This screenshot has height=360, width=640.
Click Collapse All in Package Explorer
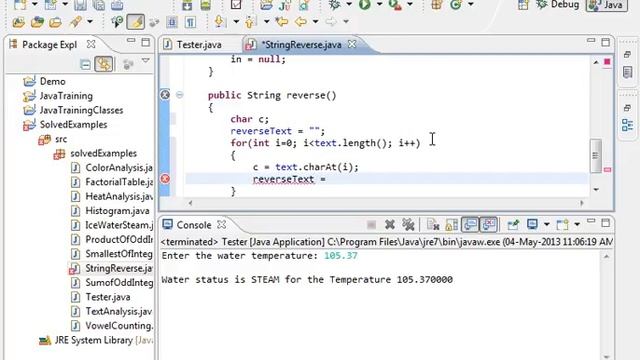point(85,64)
